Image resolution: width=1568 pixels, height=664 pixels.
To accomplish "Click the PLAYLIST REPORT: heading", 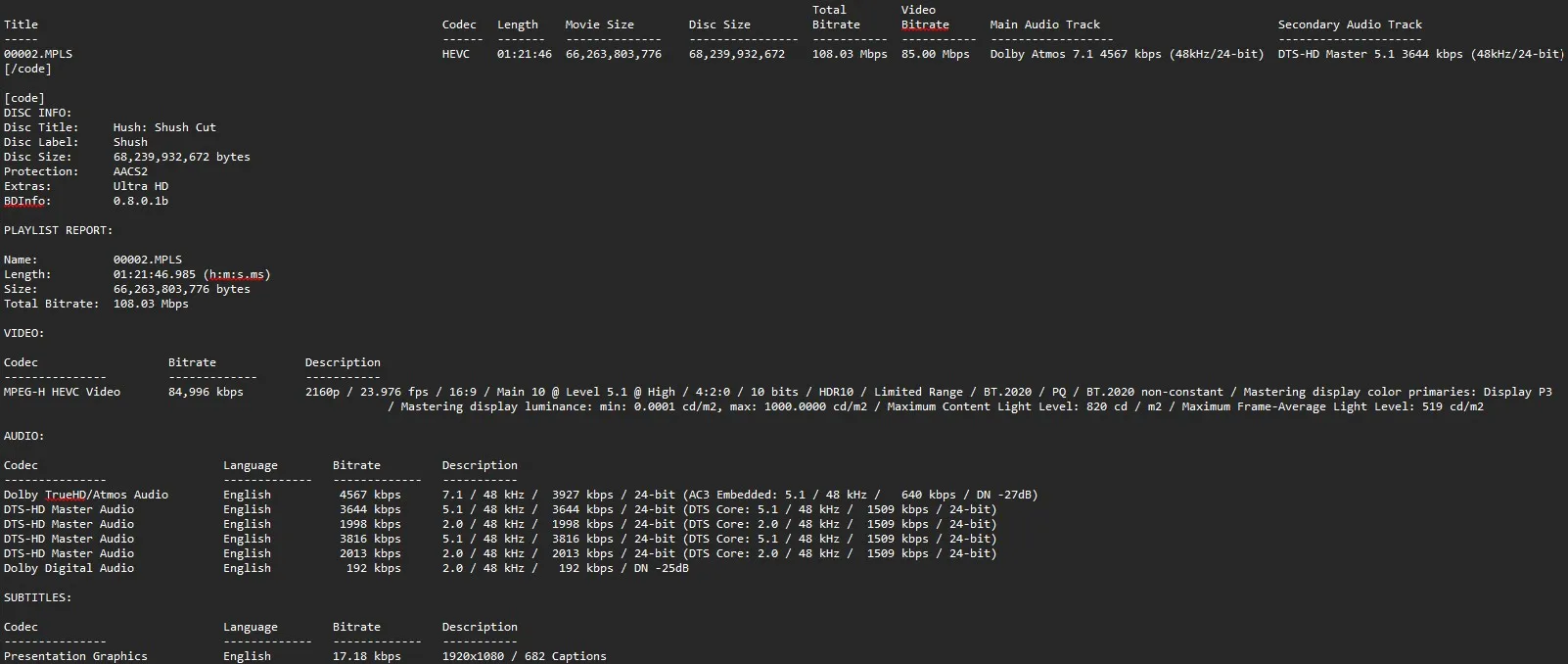I will click(58, 230).
